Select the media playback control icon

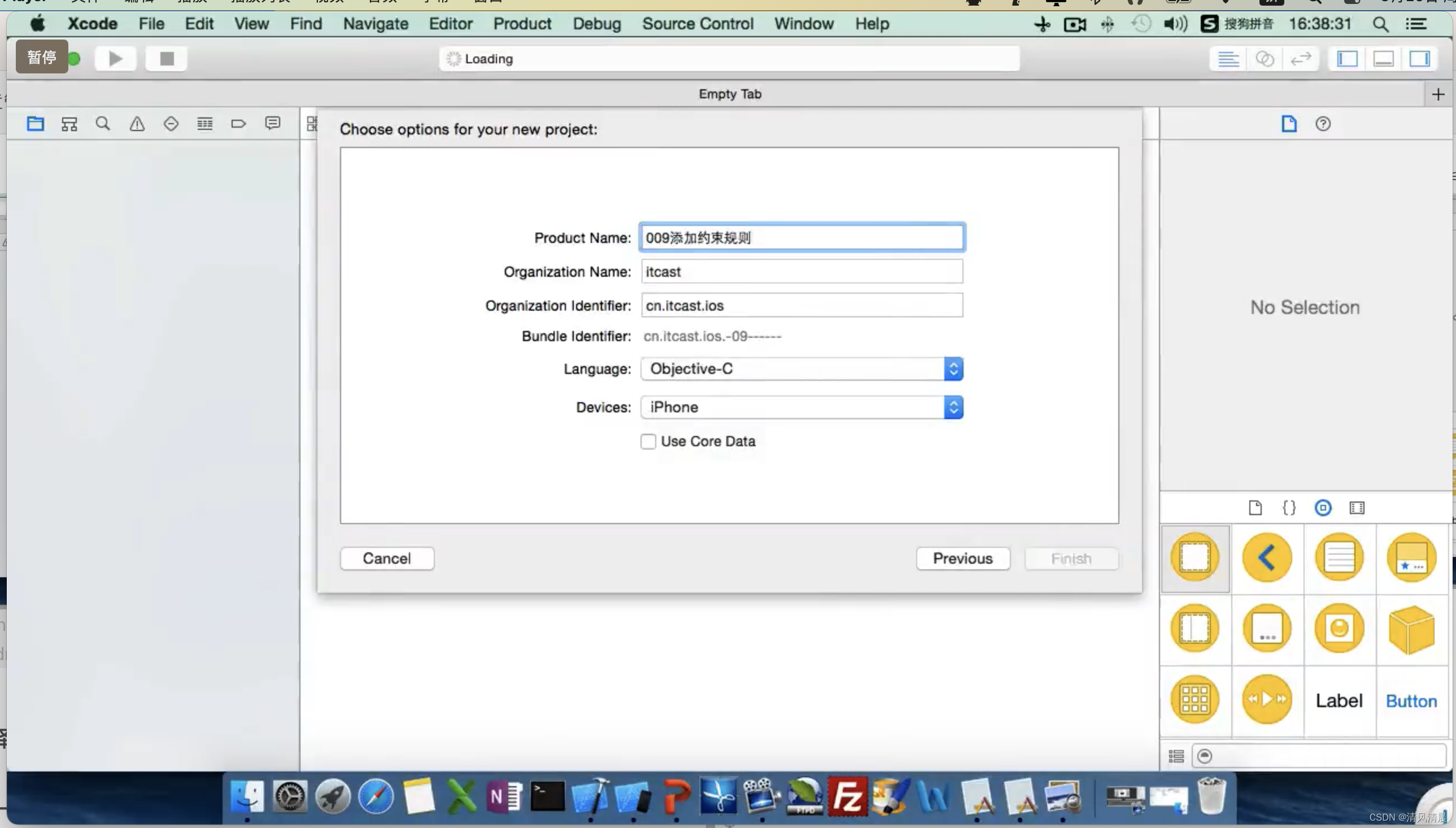click(1267, 700)
